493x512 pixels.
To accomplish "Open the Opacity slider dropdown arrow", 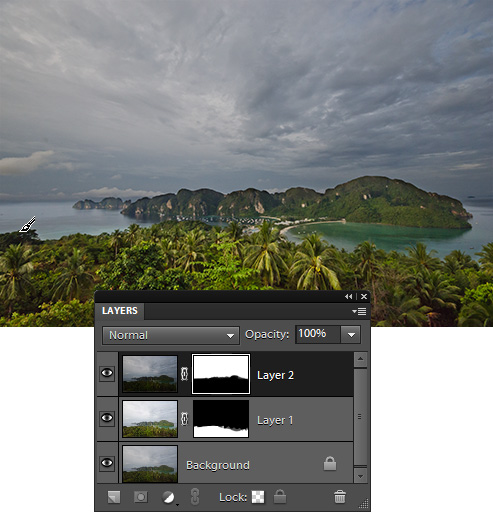I will 351,335.
